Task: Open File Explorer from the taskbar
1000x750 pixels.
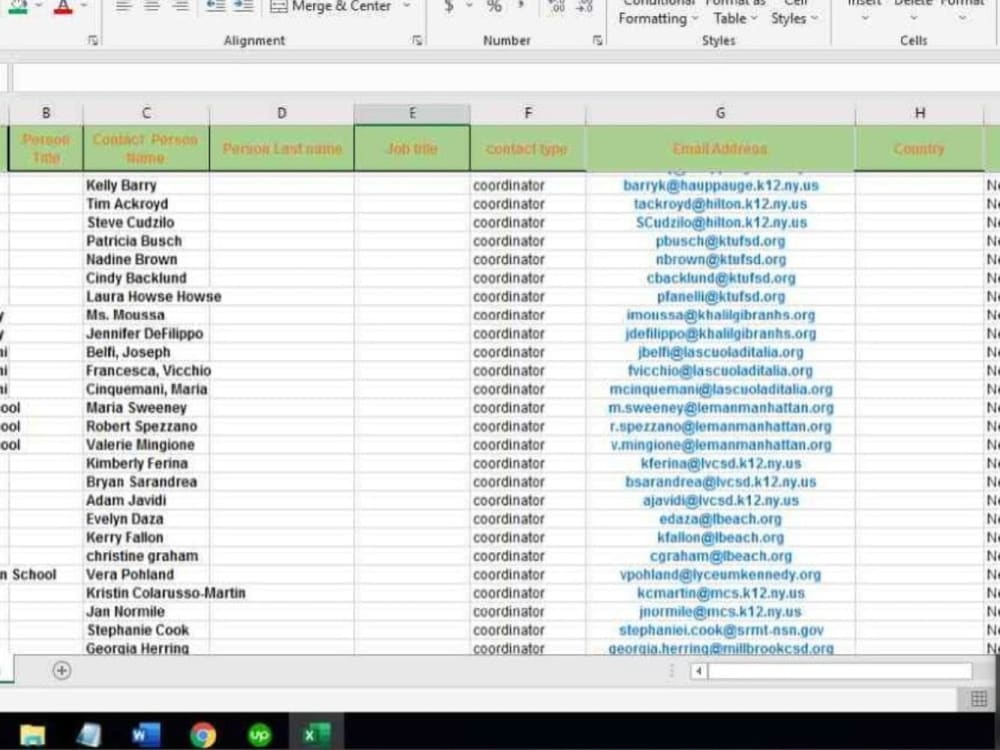Action: click(33, 735)
